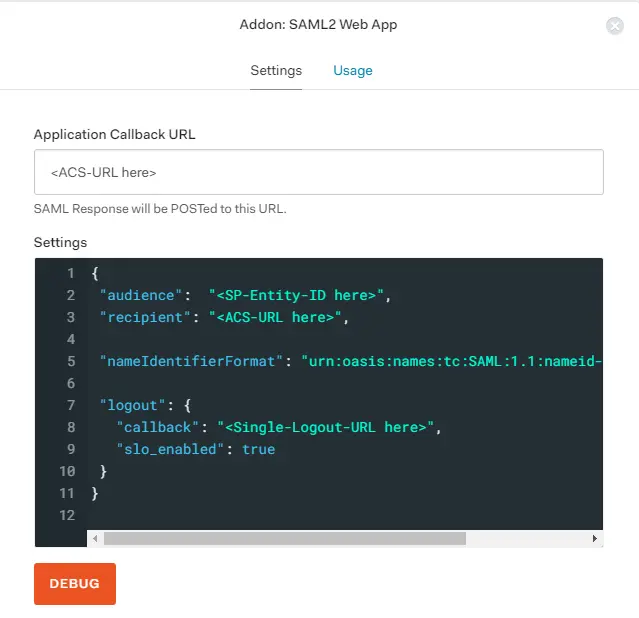The width and height of the screenshot is (639, 618).
Task: Click line number 1 in the editor gutter
Action: [x=70, y=273]
